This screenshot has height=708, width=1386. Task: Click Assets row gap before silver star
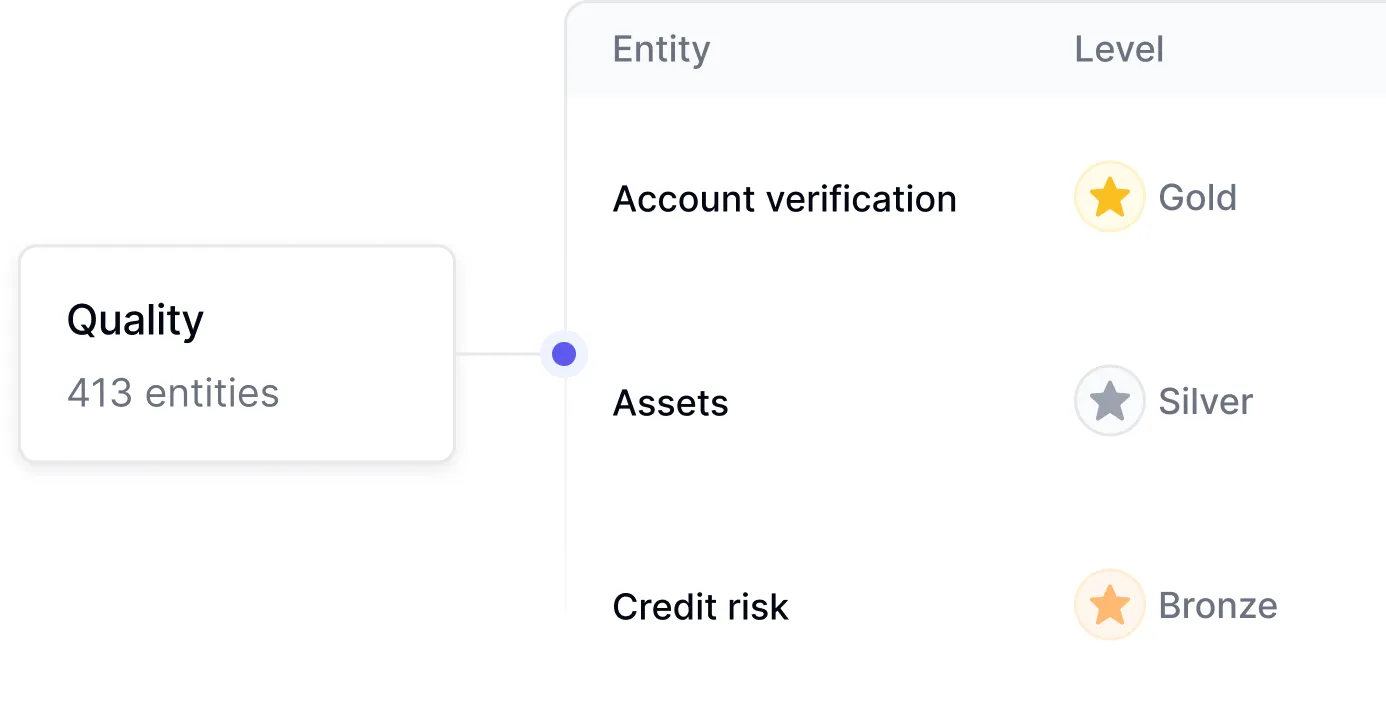[x=900, y=403]
